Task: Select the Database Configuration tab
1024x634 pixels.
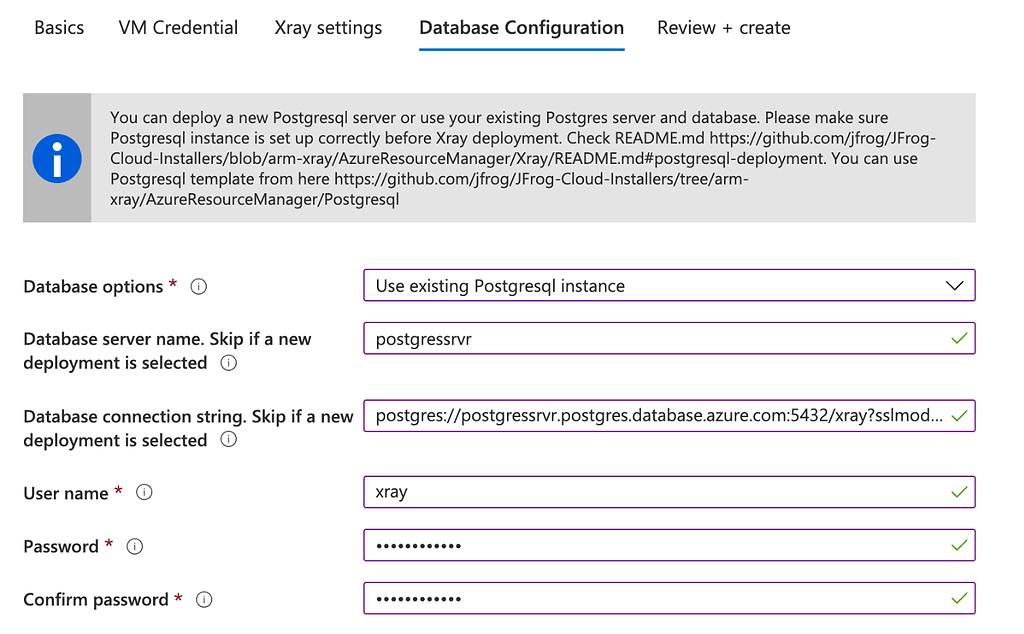Action: [x=521, y=28]
